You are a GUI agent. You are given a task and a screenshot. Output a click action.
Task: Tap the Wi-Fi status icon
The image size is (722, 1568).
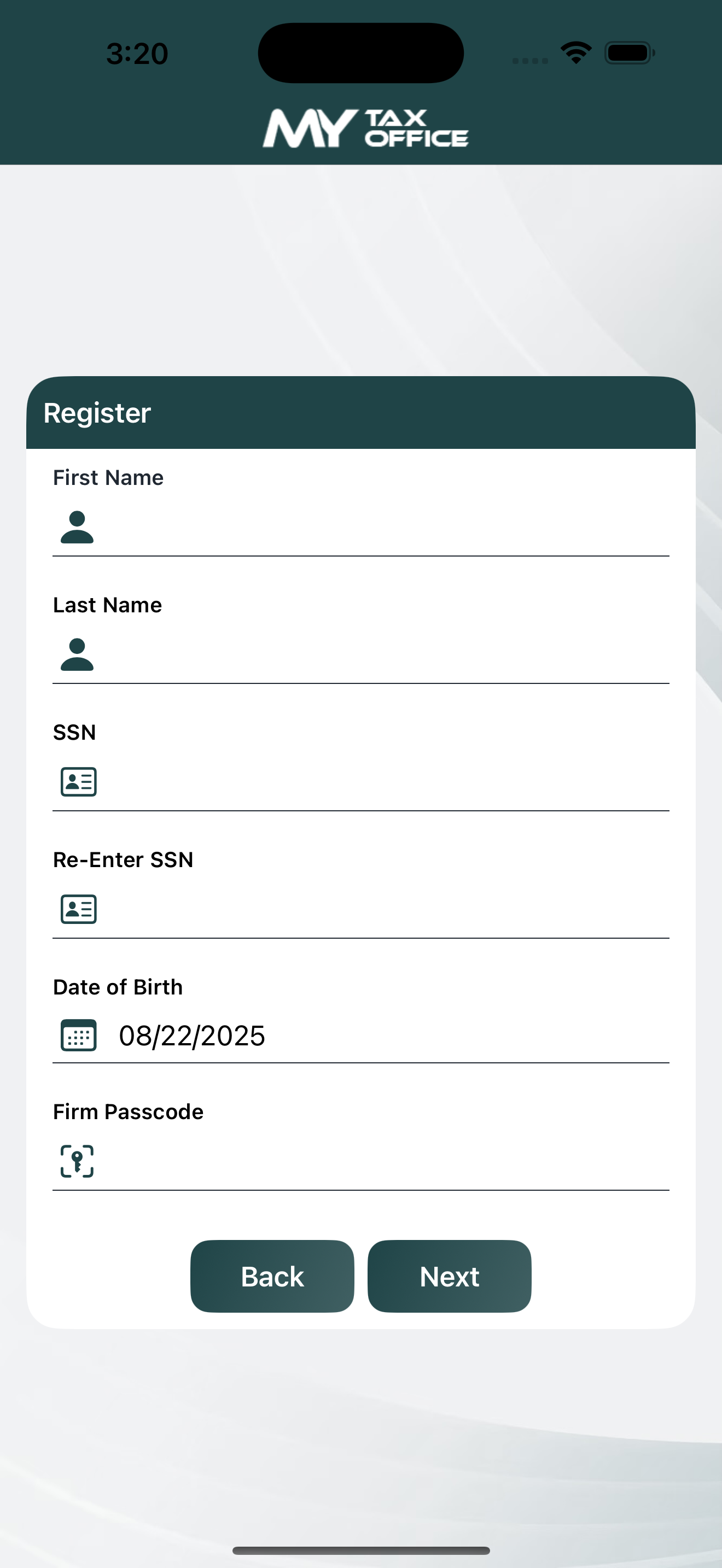(576, 53)
